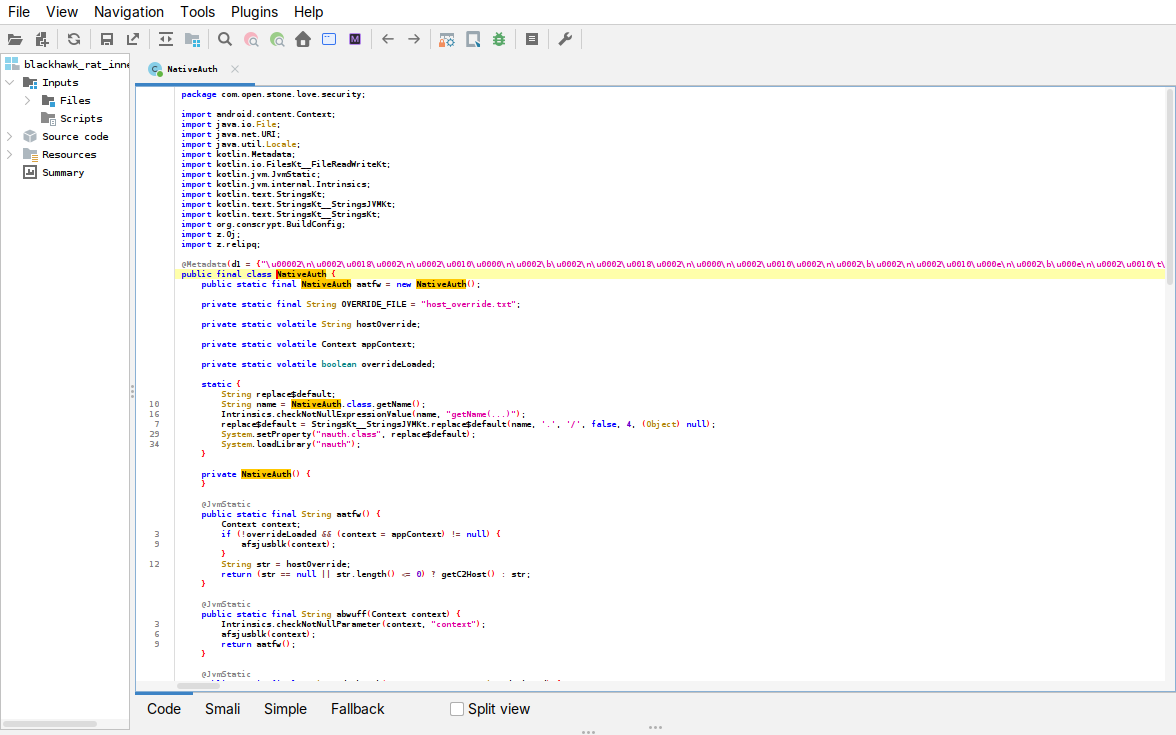
Task: Click the editor horizontal scrollbar thumb
Action: pos(199,686)
